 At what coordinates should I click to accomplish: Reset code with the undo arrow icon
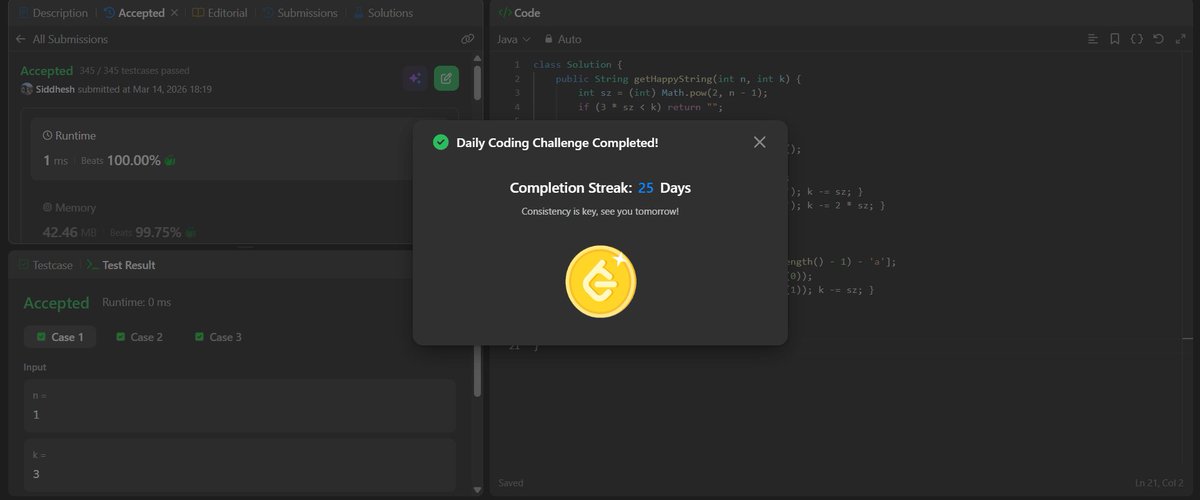1158,39
